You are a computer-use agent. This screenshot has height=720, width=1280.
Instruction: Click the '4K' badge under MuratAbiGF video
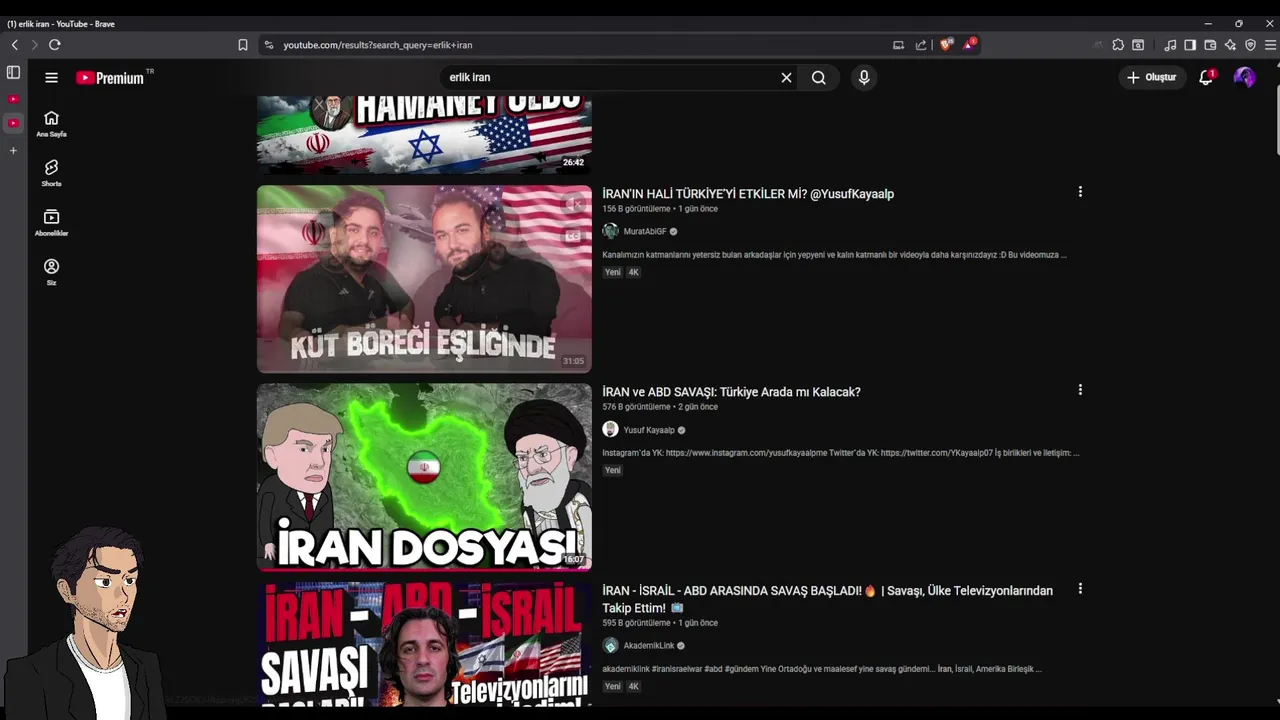[x=633, y=272]
